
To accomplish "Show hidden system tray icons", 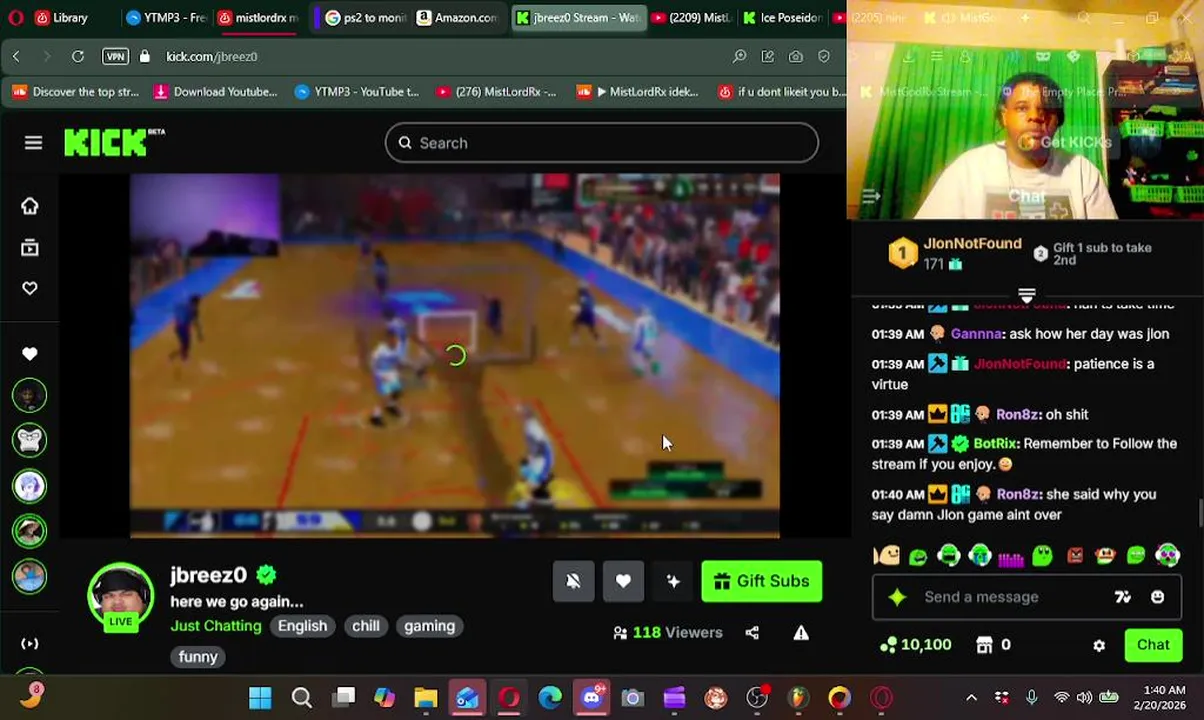I will (x=971, y=698).
